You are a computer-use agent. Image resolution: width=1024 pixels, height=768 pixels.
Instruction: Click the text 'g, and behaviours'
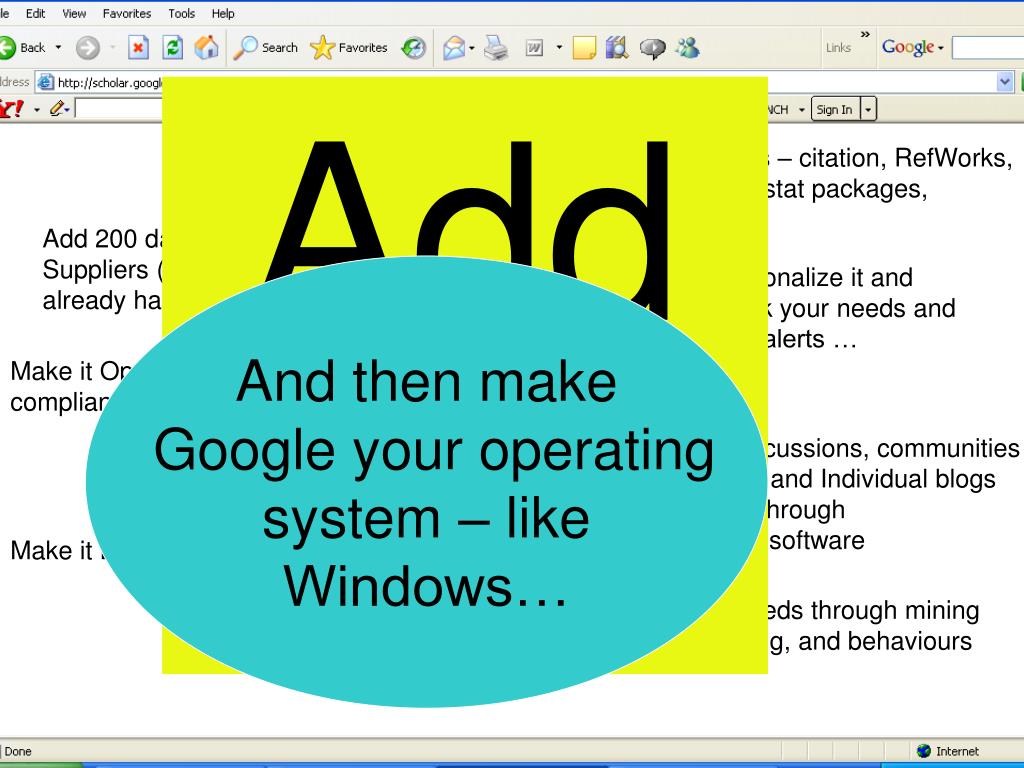point(871,641)
